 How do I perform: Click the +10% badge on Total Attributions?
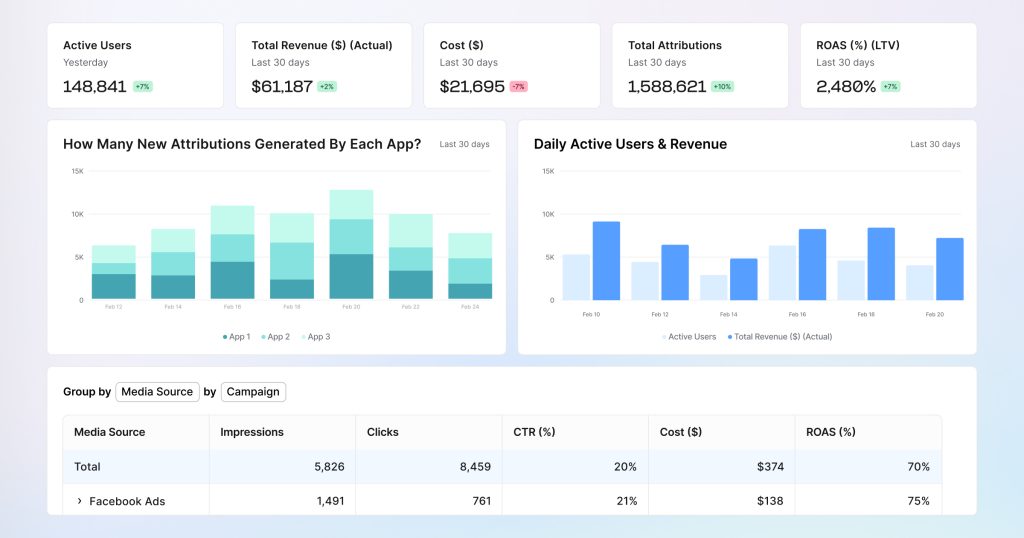[722, 87]
